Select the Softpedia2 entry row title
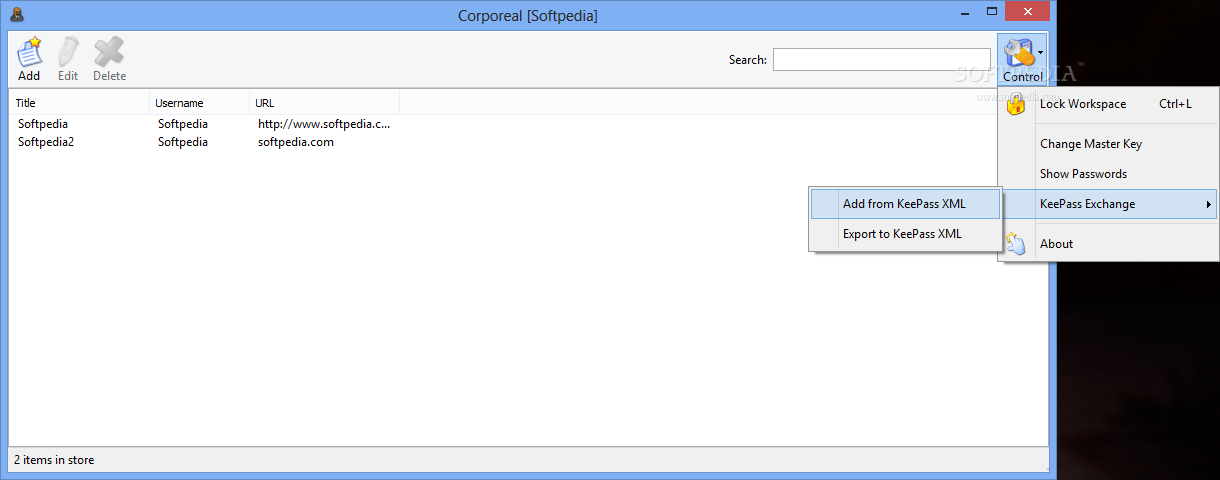Screen dimensions: 1220x480 (x=46, y=142)
